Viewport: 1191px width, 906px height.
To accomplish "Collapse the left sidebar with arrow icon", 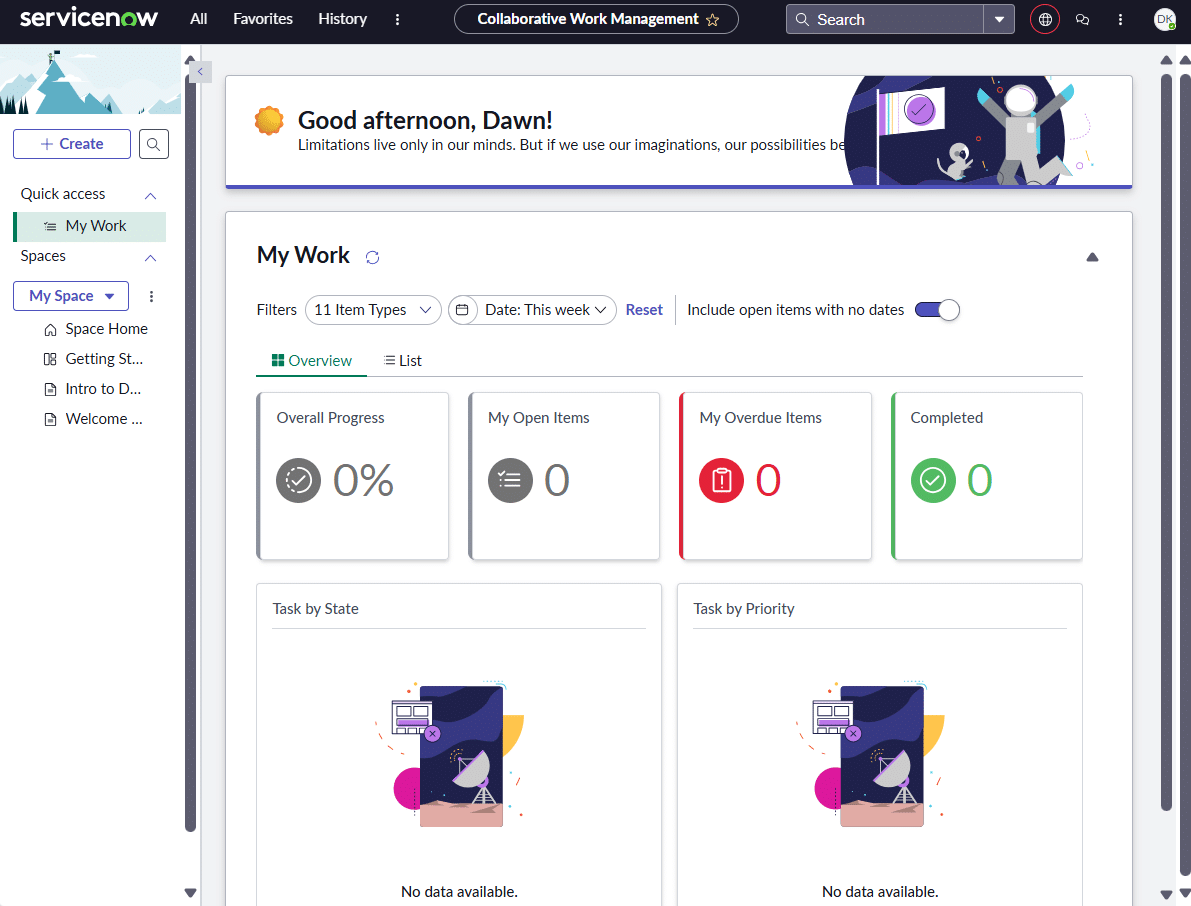I will [200, 71].
